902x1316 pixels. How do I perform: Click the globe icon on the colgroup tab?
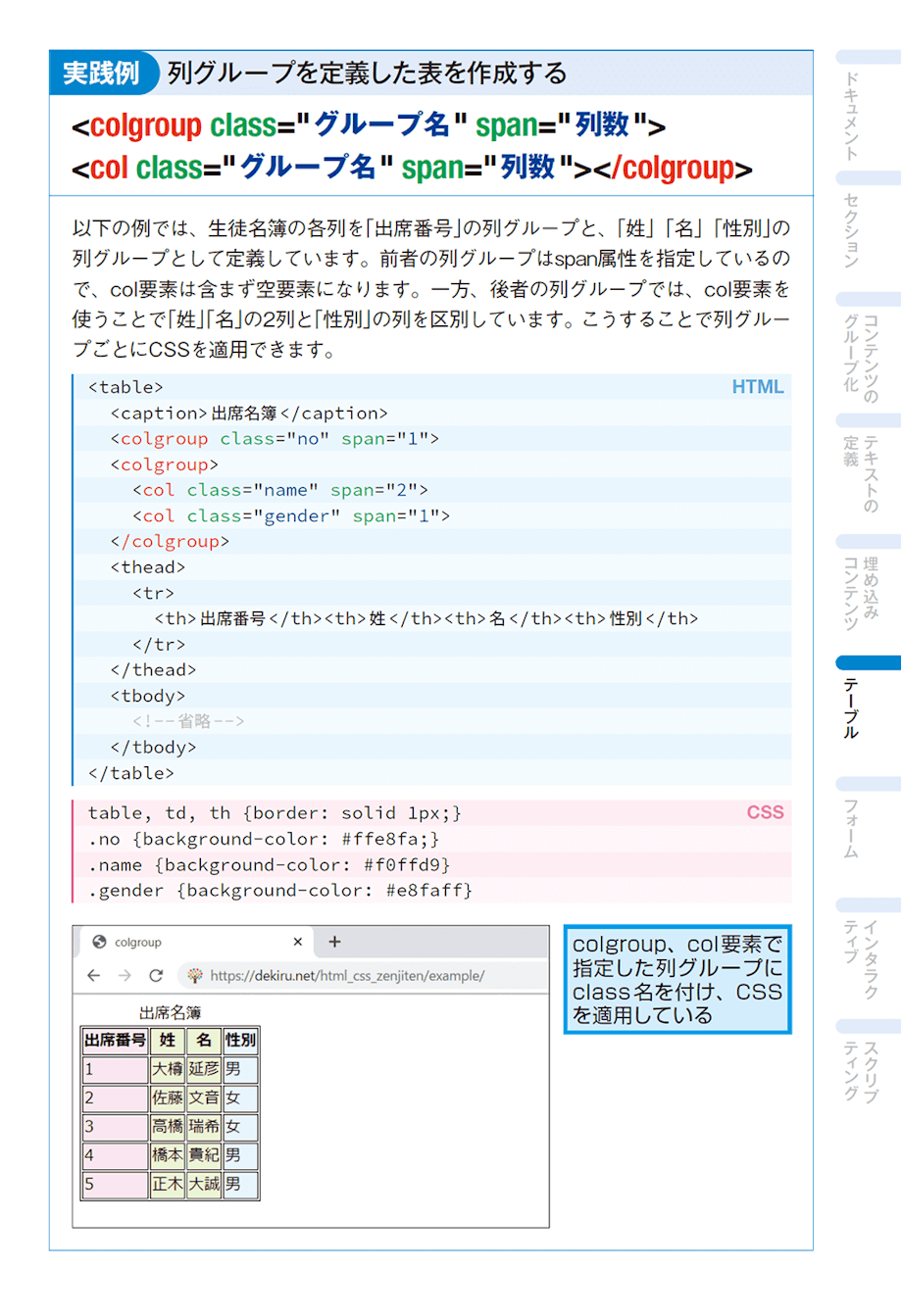pyautogui.click(x=99, y=941)
